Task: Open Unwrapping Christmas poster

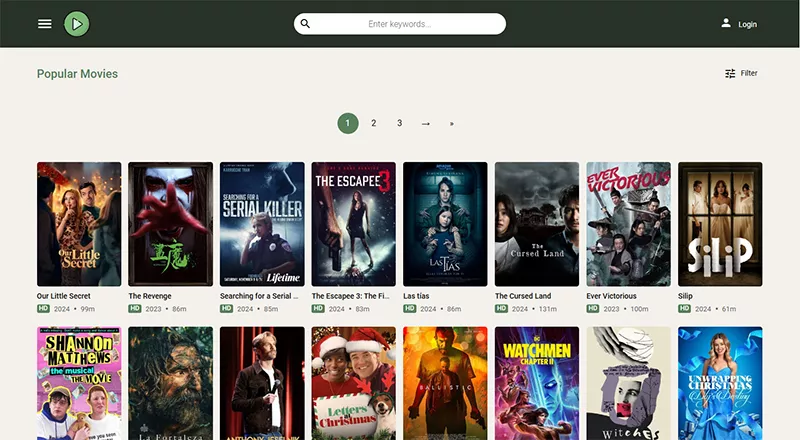Action: click(x=720, y=383)
